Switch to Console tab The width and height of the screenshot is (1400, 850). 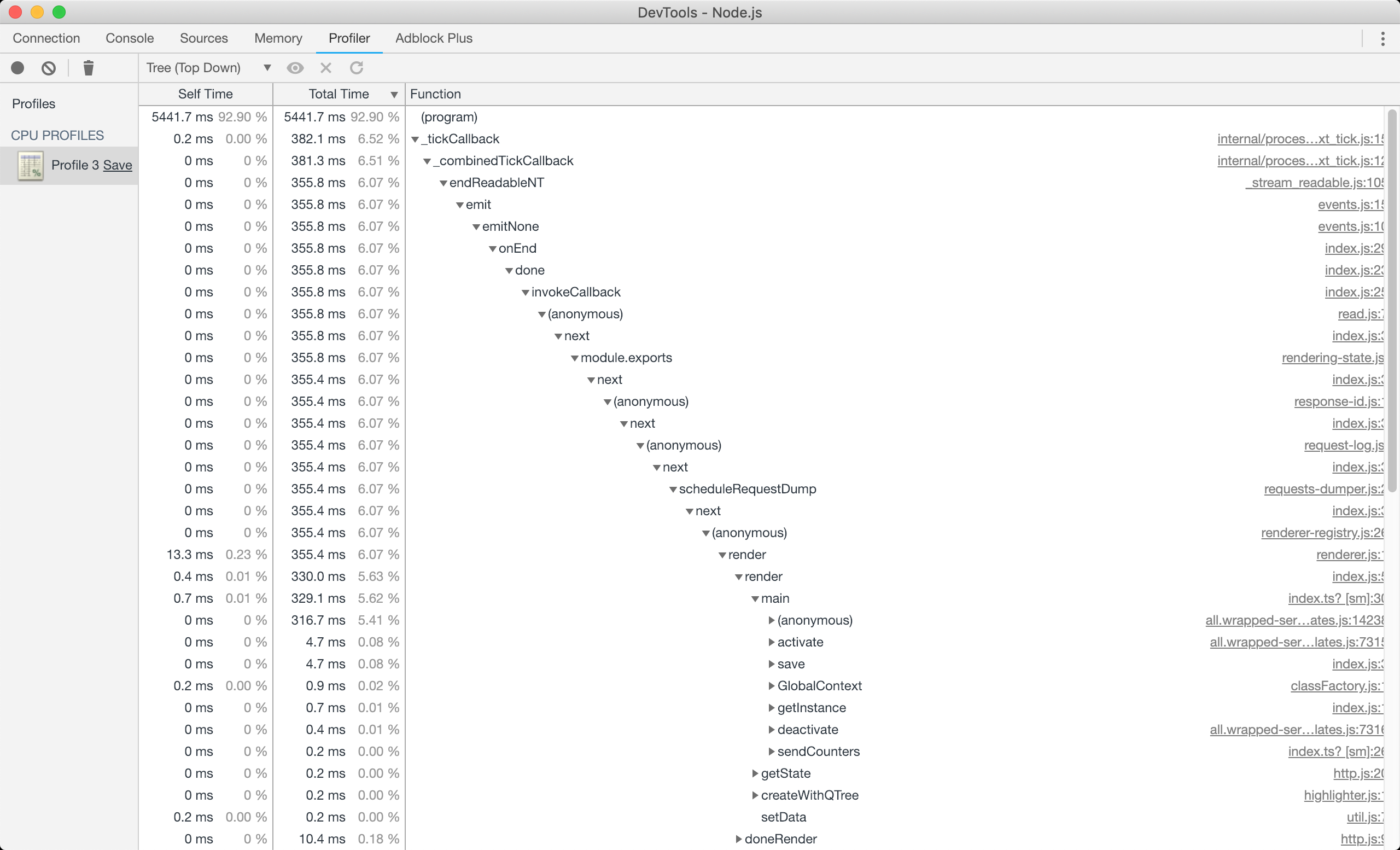[130, 38]
